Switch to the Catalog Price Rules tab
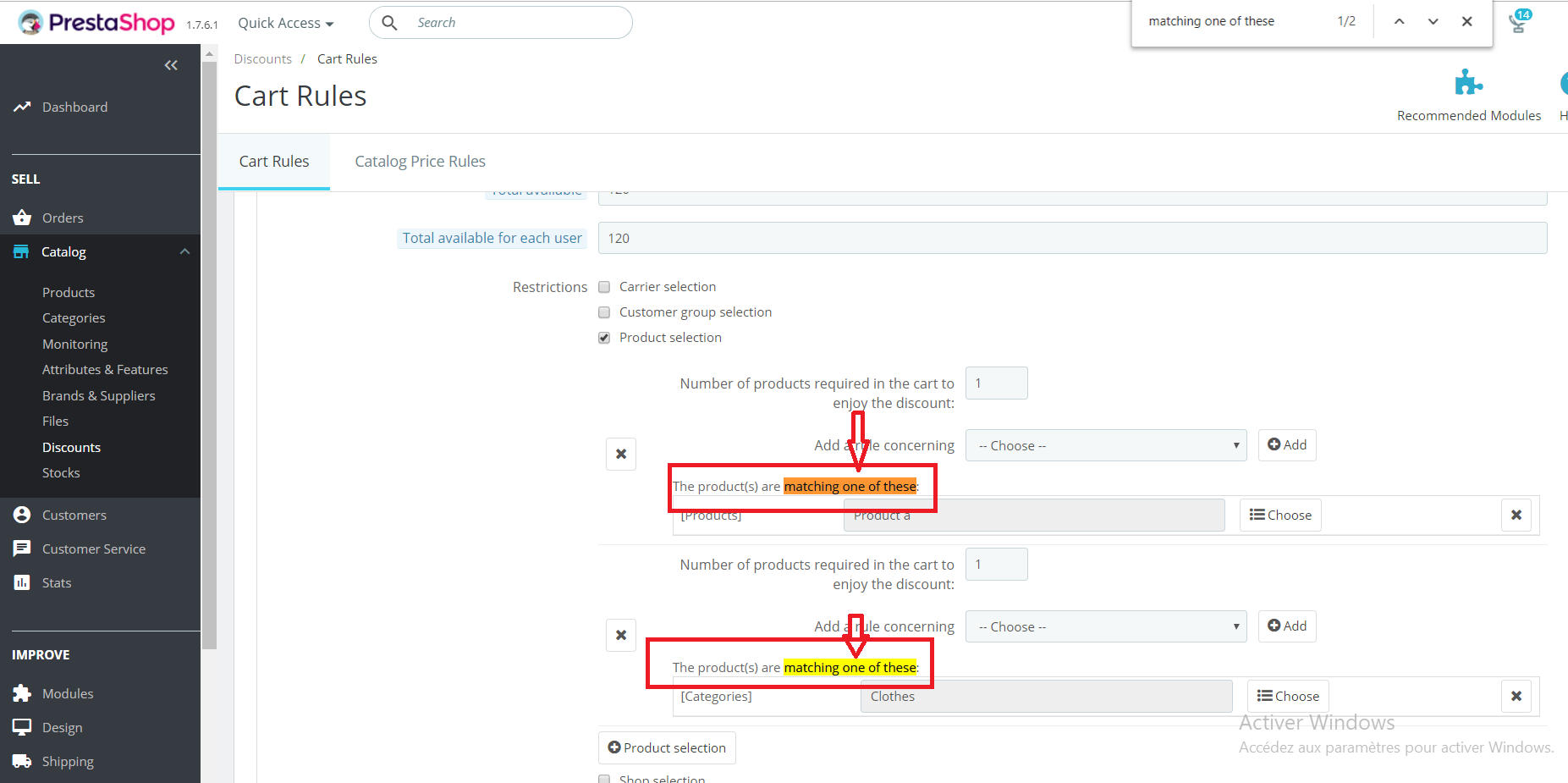The image size is (1568, 783). click(x=420, y=161)
